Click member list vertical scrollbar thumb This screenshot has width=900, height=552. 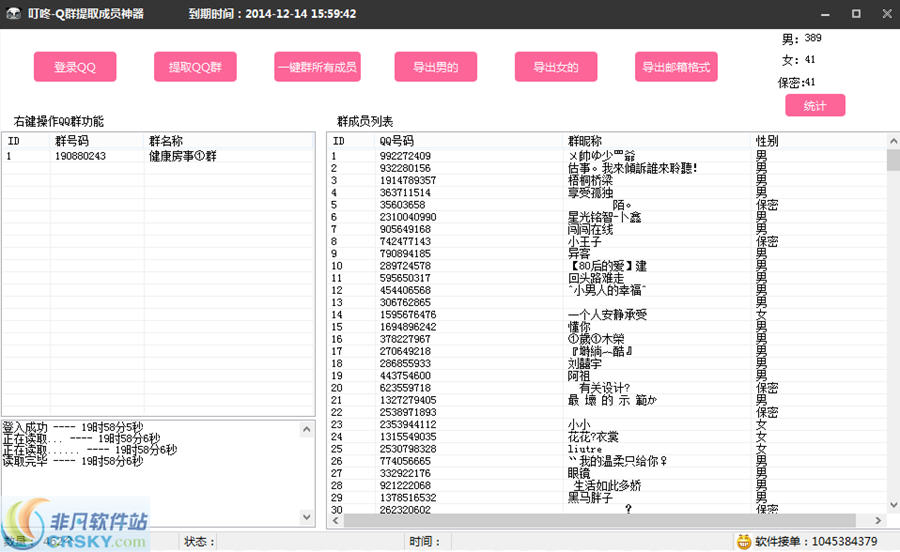pos(894,160)
